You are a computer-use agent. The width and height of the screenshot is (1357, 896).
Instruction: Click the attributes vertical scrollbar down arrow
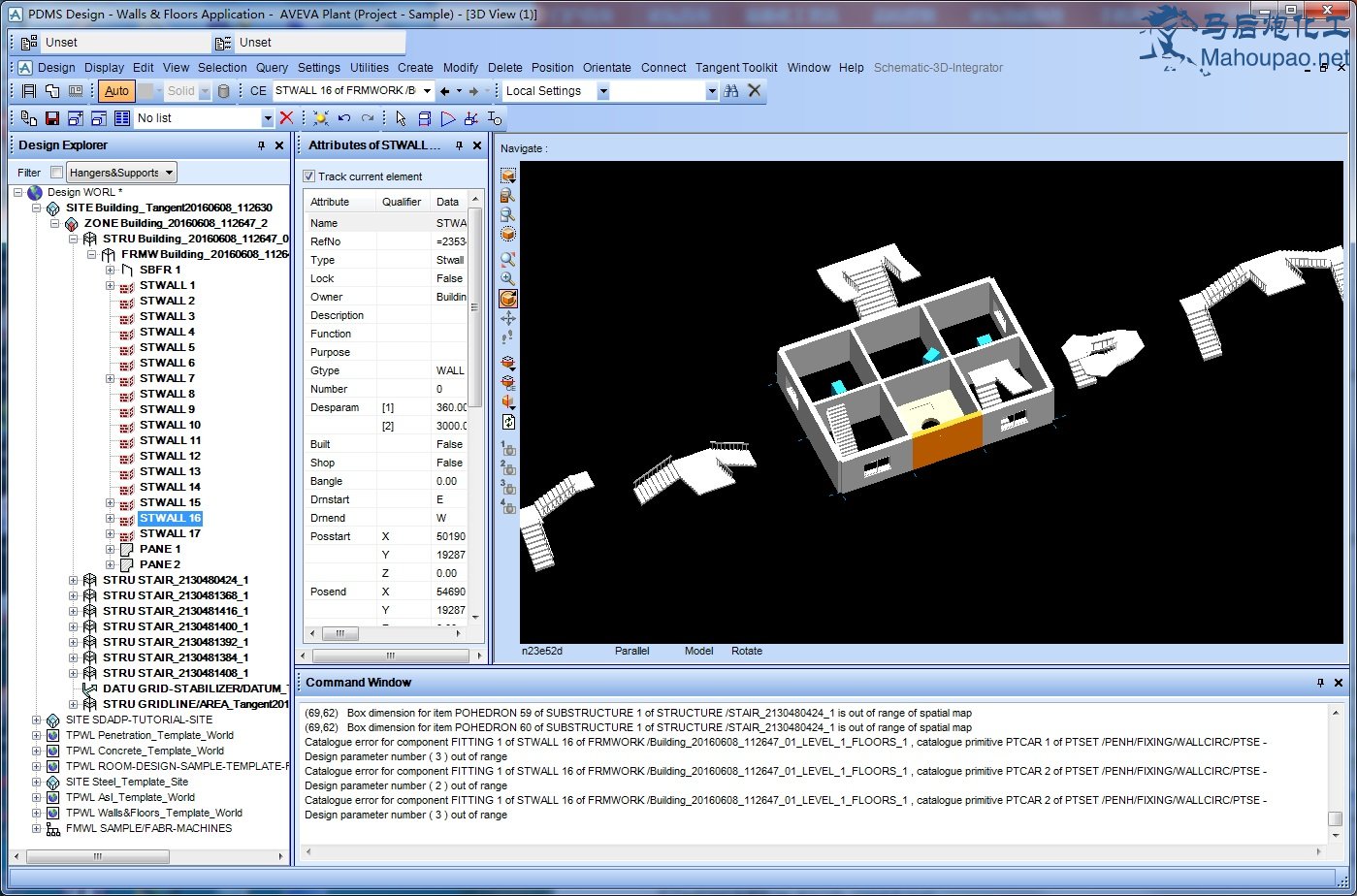coord(475,617)
